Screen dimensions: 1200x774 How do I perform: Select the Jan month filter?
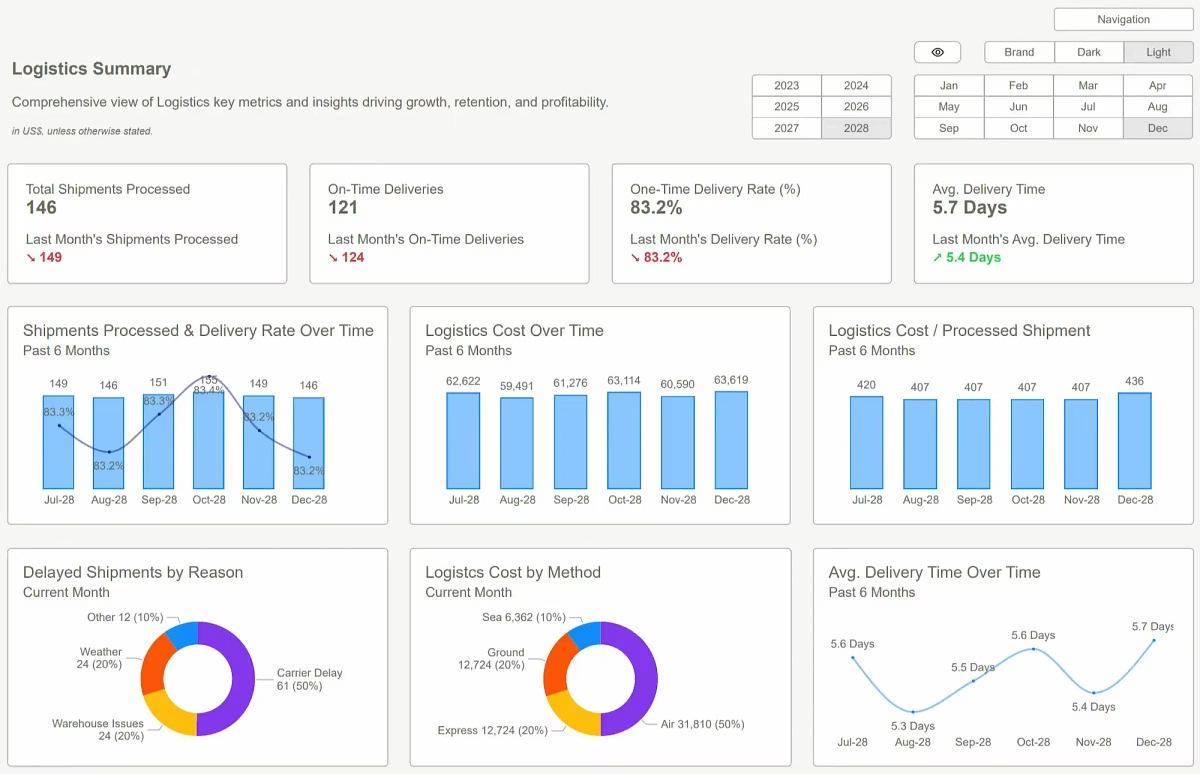[949, 86]
